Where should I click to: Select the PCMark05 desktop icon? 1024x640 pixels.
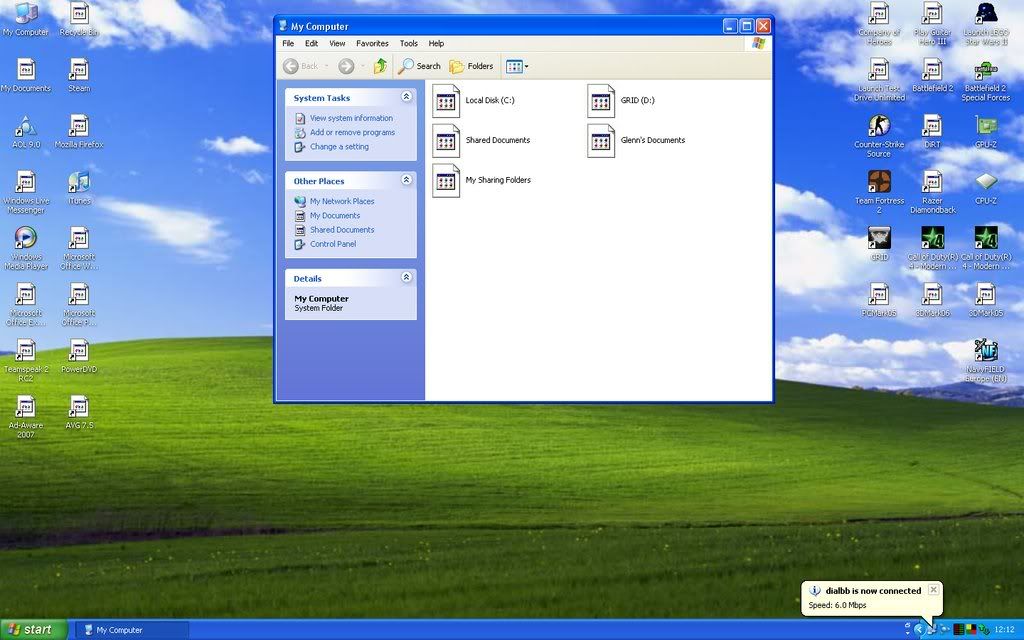[879, 300]
